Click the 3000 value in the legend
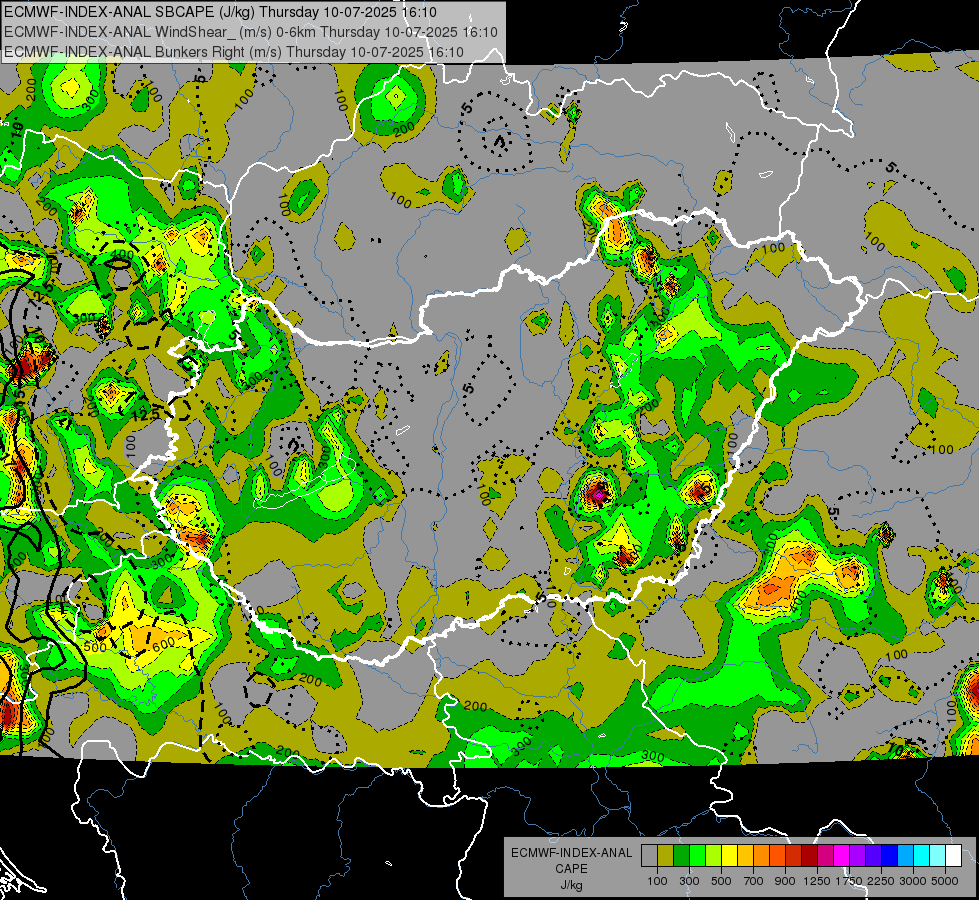Viewport: 979px width, 900px height. coord(913,881)
